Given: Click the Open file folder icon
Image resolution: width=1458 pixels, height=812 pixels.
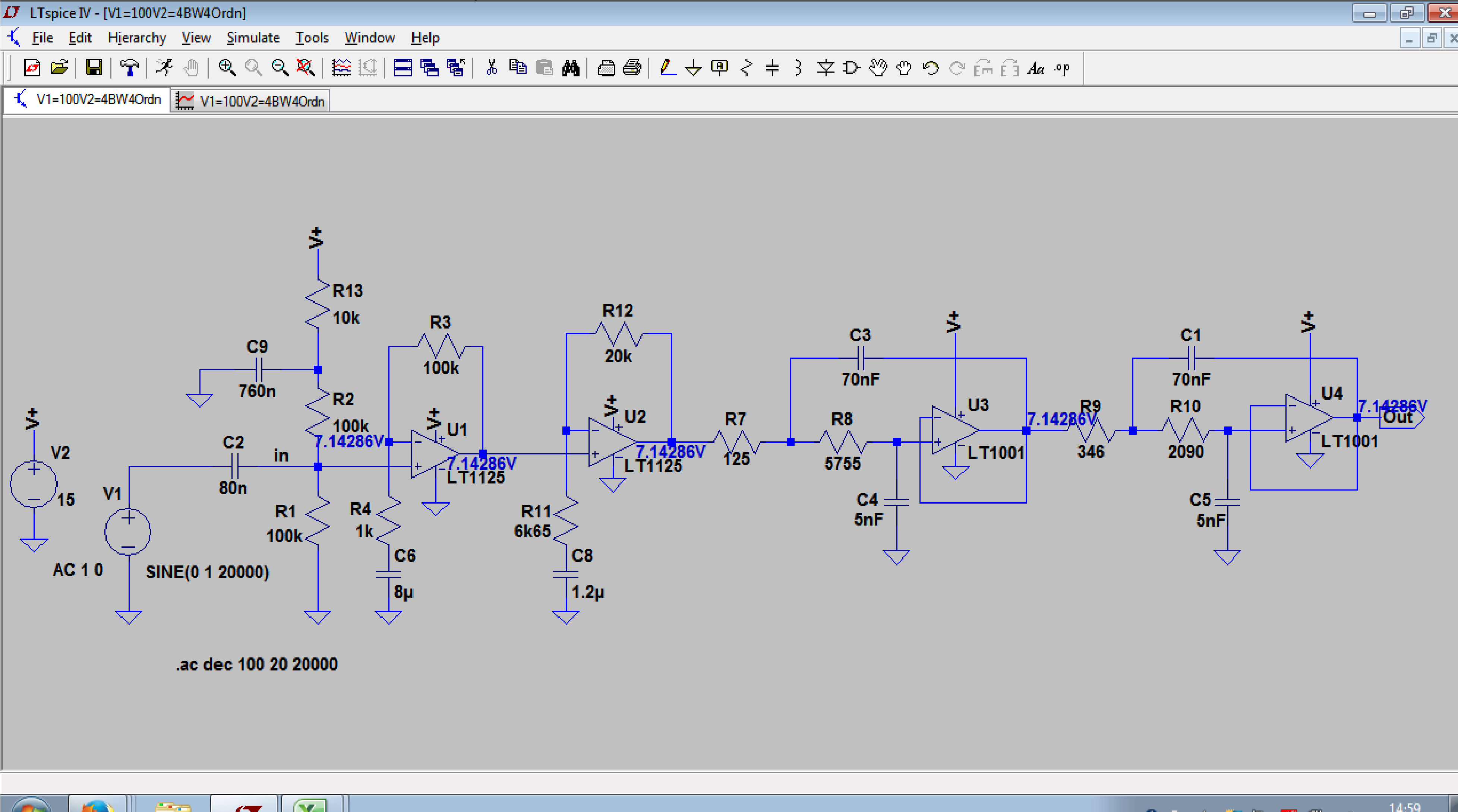Looking at the screenshot, I should tap(59, 68).
